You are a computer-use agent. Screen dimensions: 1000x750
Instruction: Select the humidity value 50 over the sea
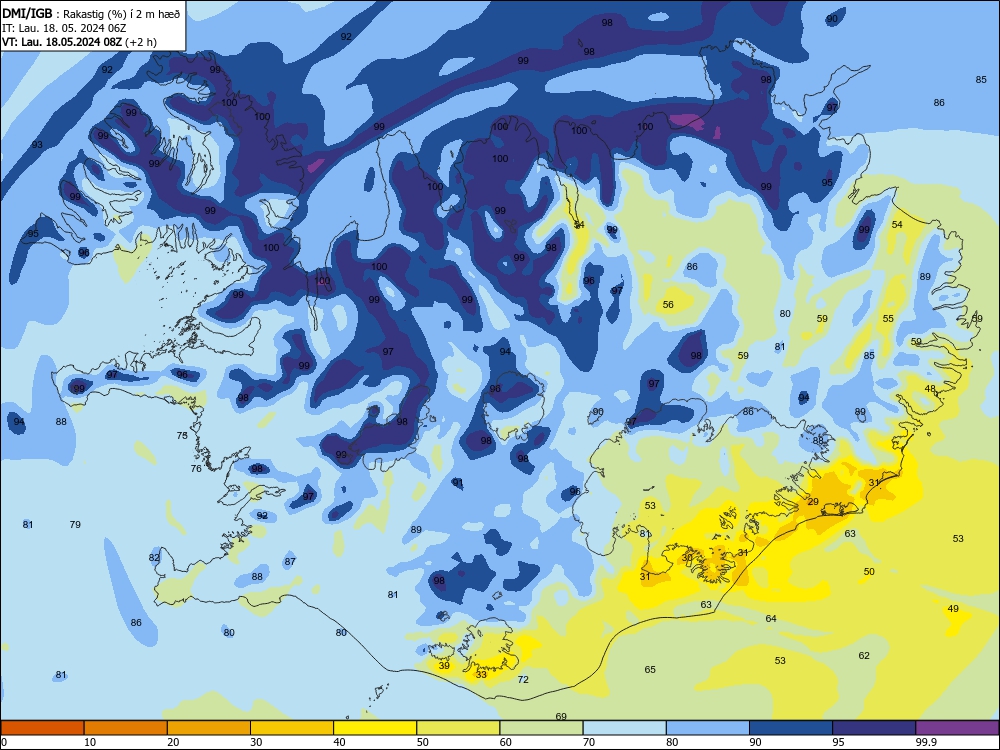point(869,571)
